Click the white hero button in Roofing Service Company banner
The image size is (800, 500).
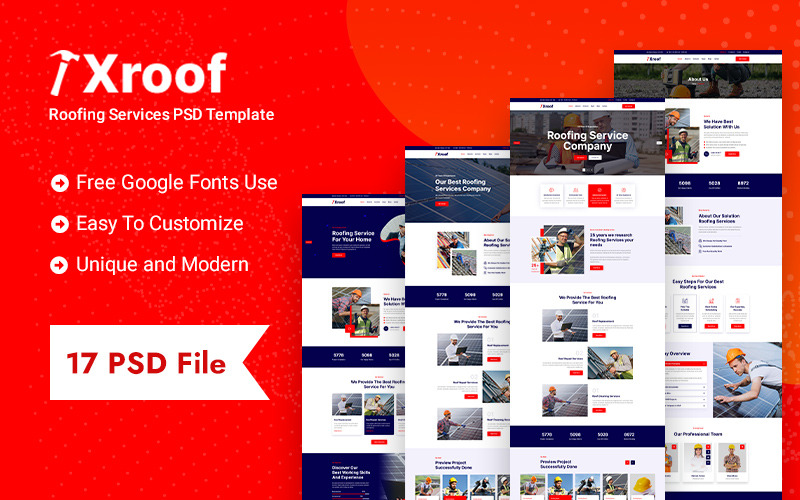pyautogui.click(x=595, y=158)
